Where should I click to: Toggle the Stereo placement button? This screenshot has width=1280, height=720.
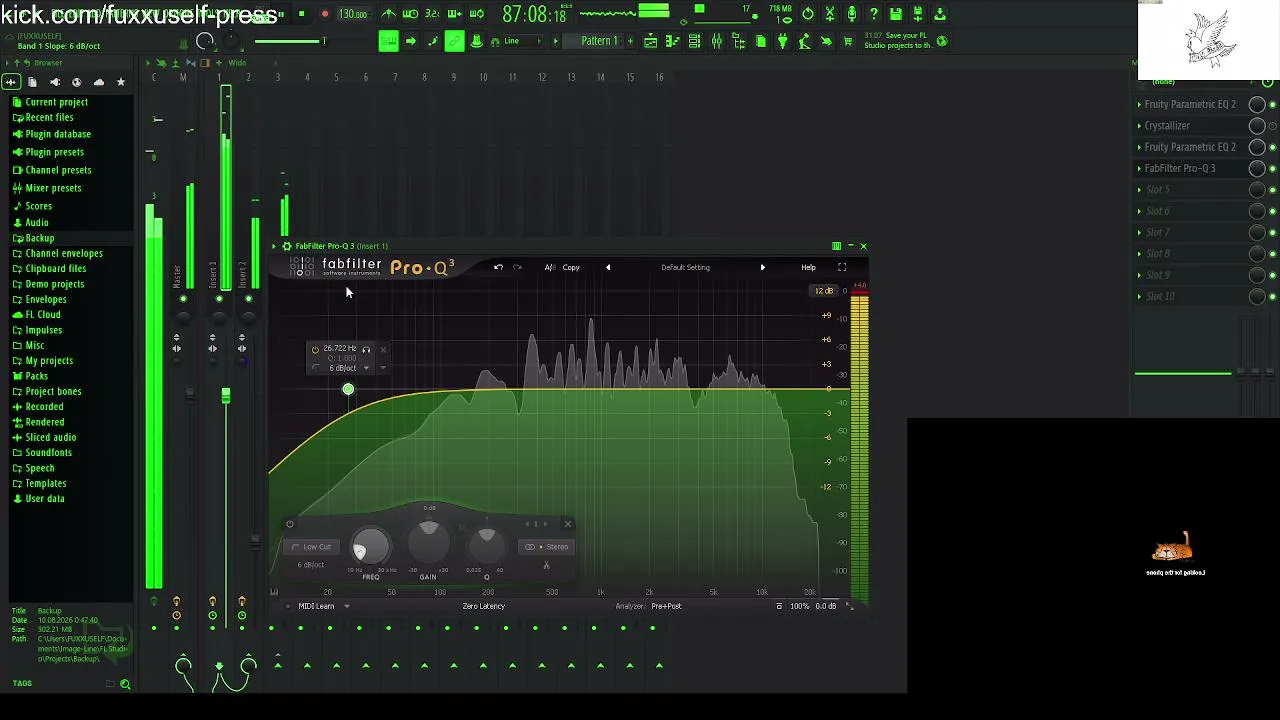[547, 547]
